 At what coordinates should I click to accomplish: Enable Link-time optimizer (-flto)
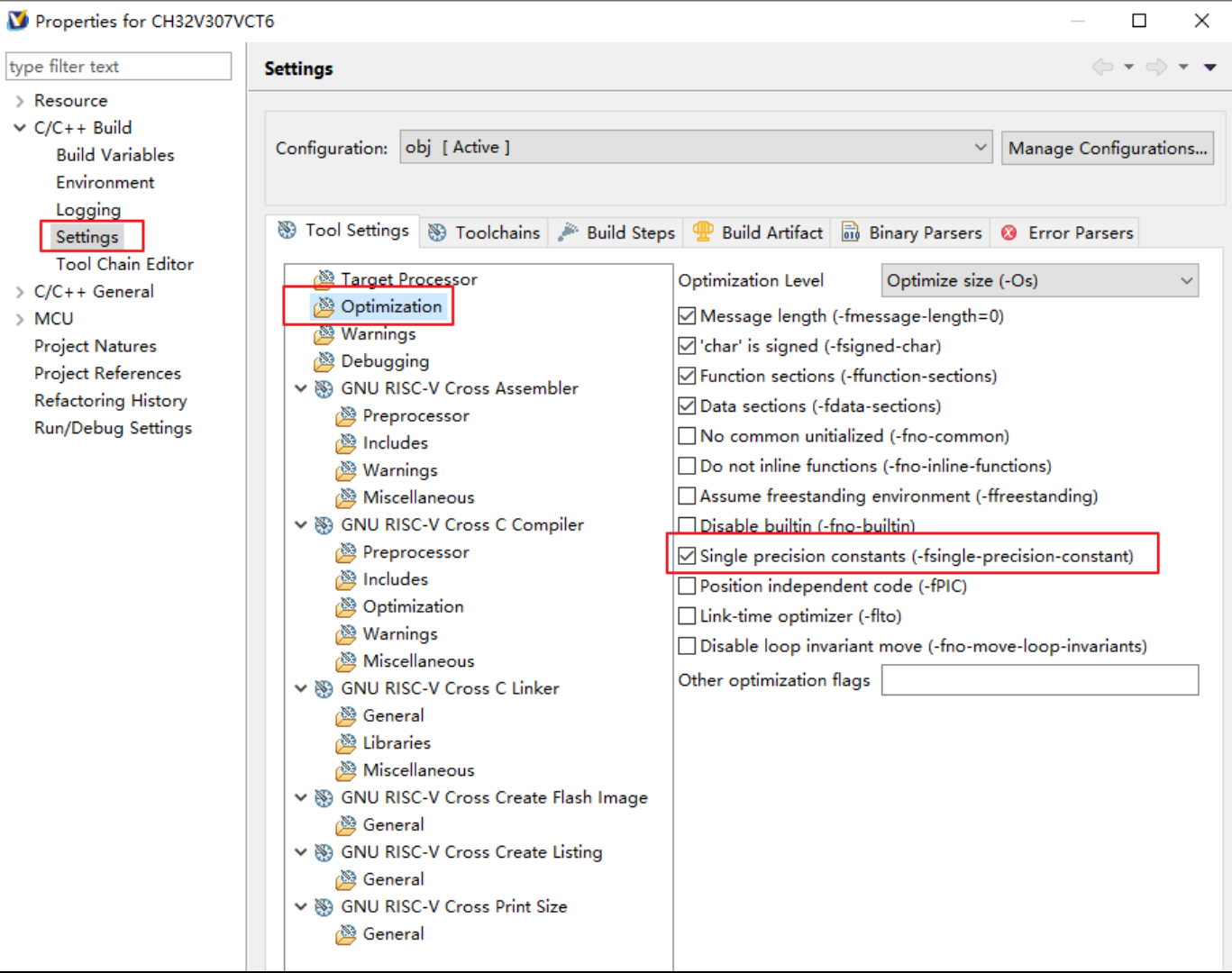click(x=687, y=616)
